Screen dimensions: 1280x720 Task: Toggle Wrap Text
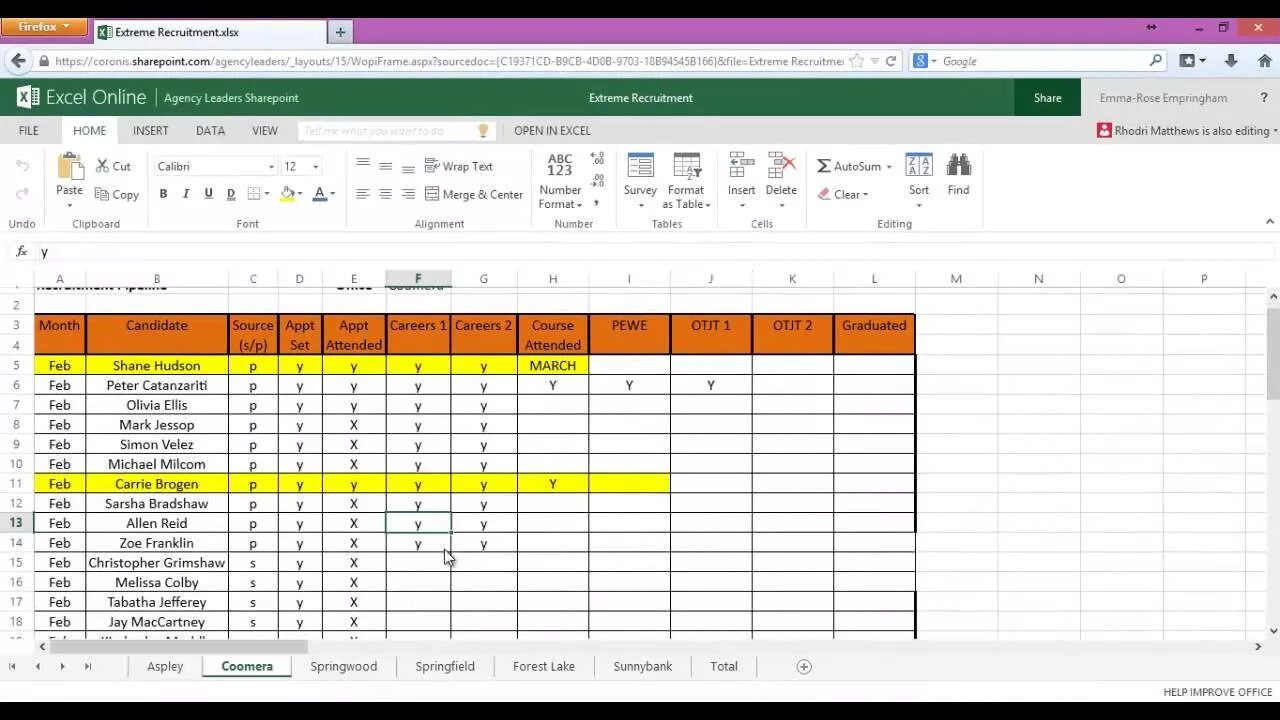tap(459, 167)
